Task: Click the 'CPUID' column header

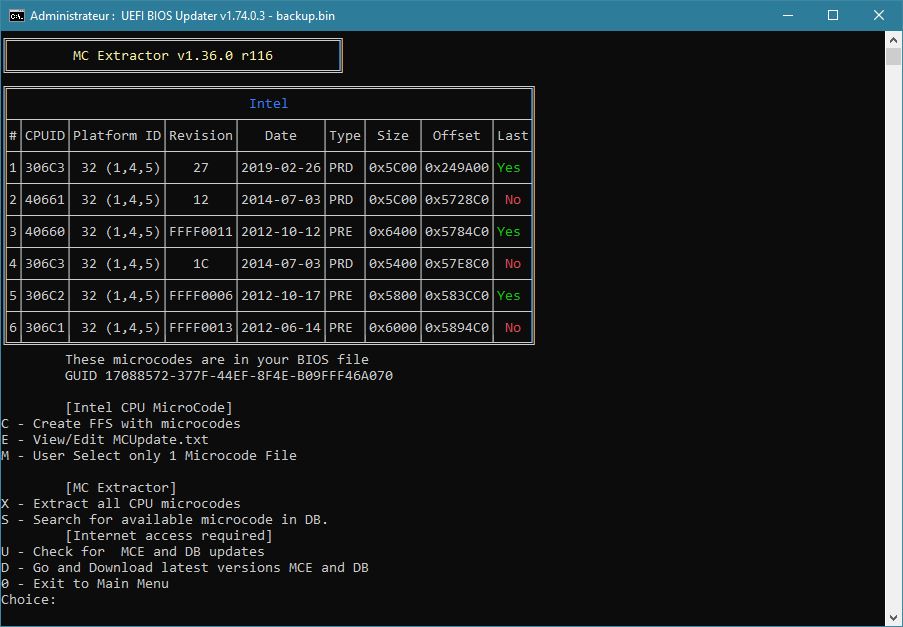Action: click(45, 136)
